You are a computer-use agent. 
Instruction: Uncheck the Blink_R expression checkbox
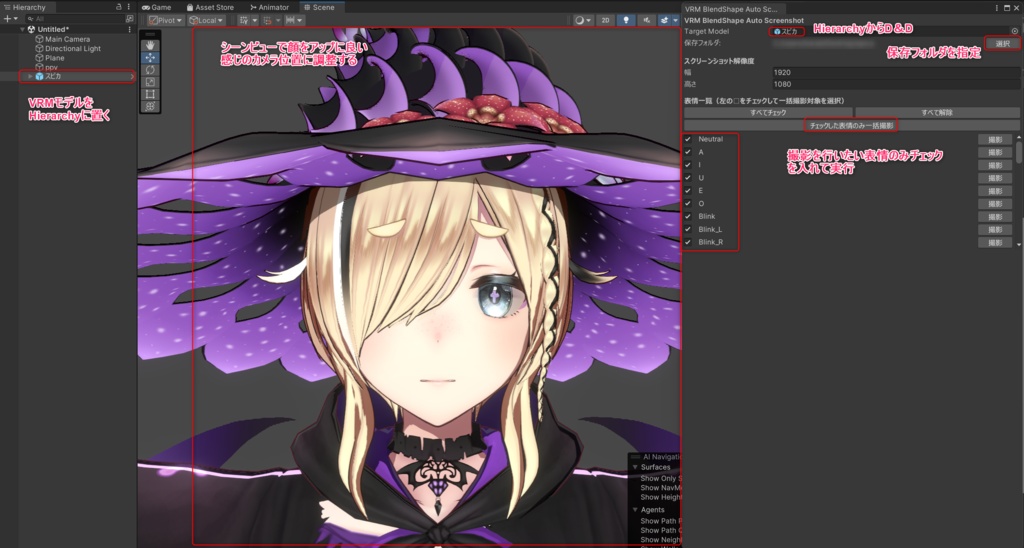click(x=688, y=242)
